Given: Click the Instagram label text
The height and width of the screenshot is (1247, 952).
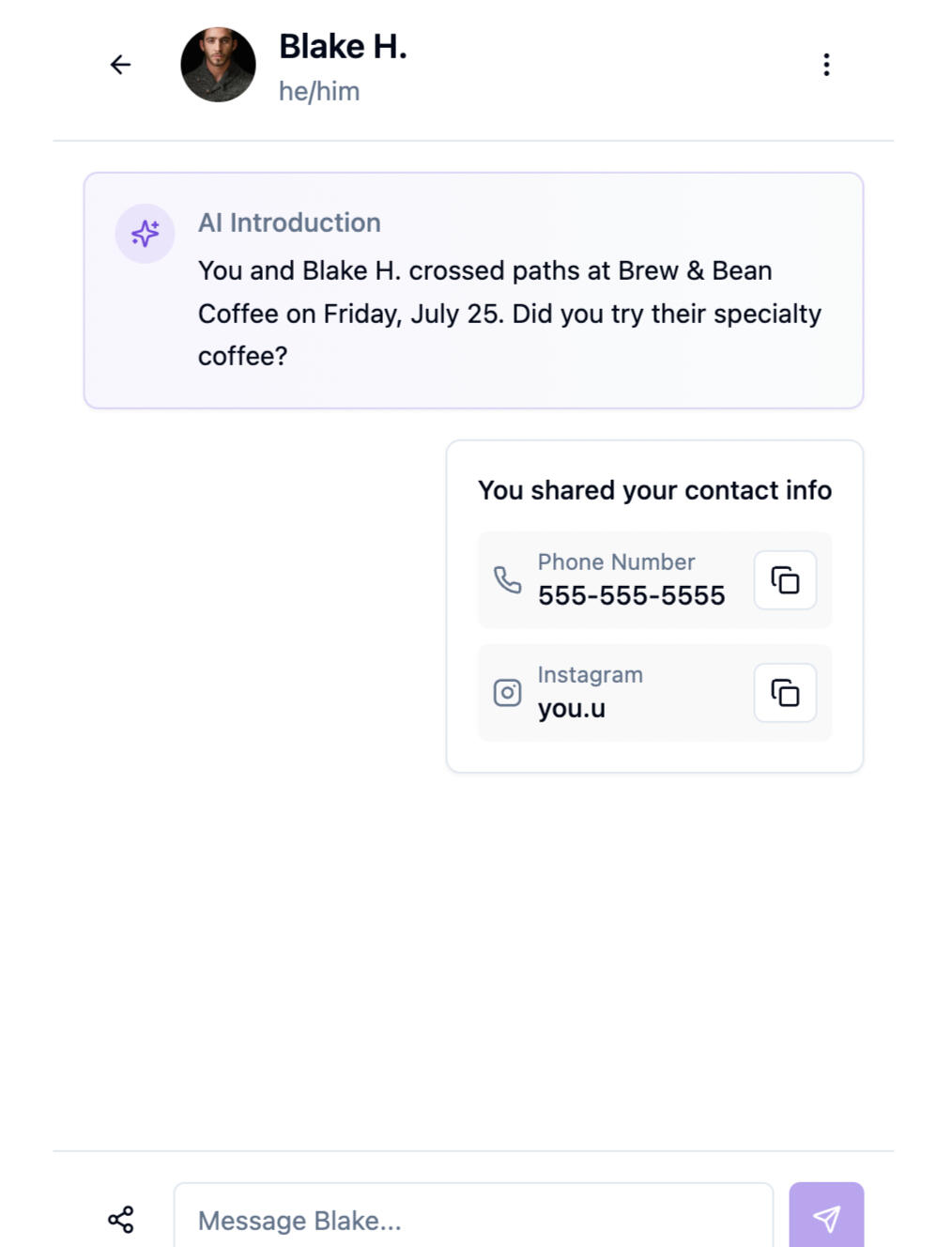Looking at the screenshot, I should pos(590,674).
